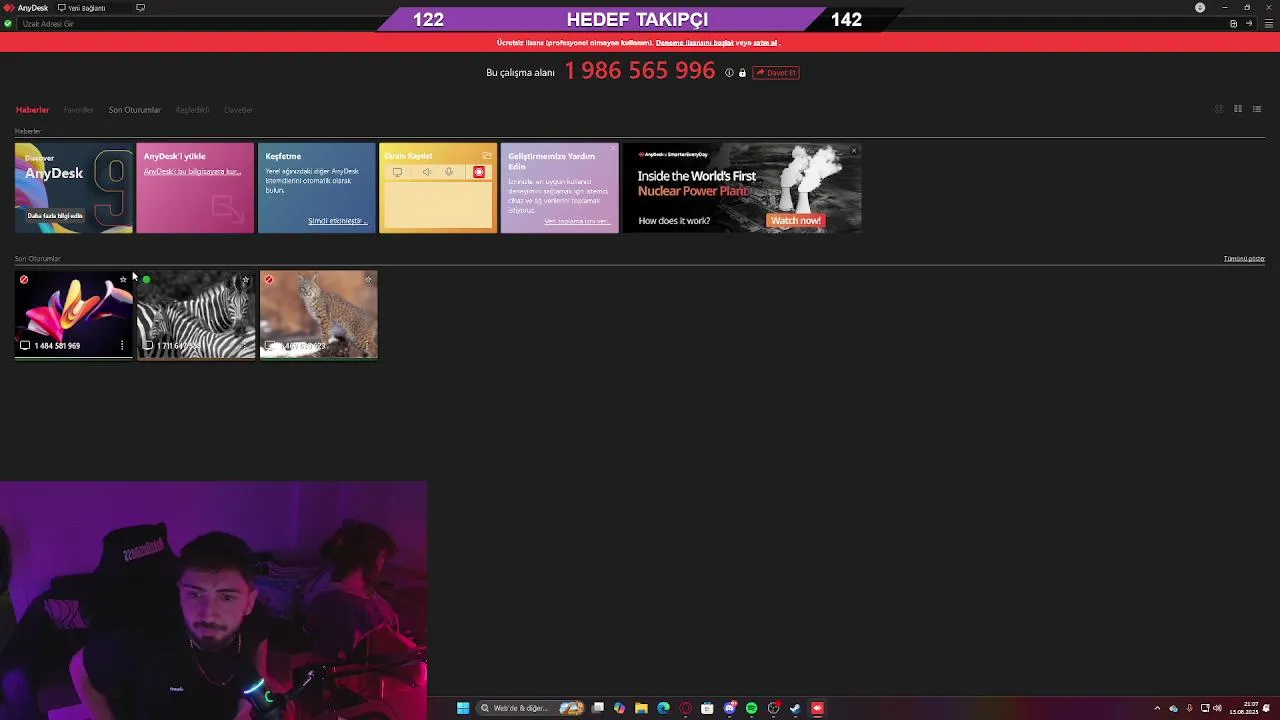Switch to the Haberler tab

pos(32,110)
